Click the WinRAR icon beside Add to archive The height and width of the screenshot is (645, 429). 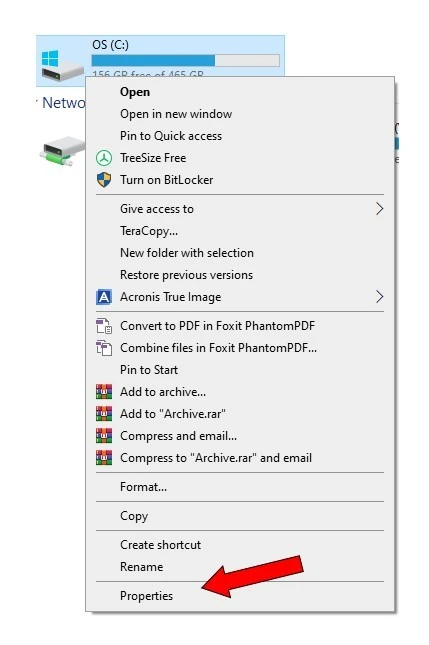pyautogui.click(x=104, y=392)
